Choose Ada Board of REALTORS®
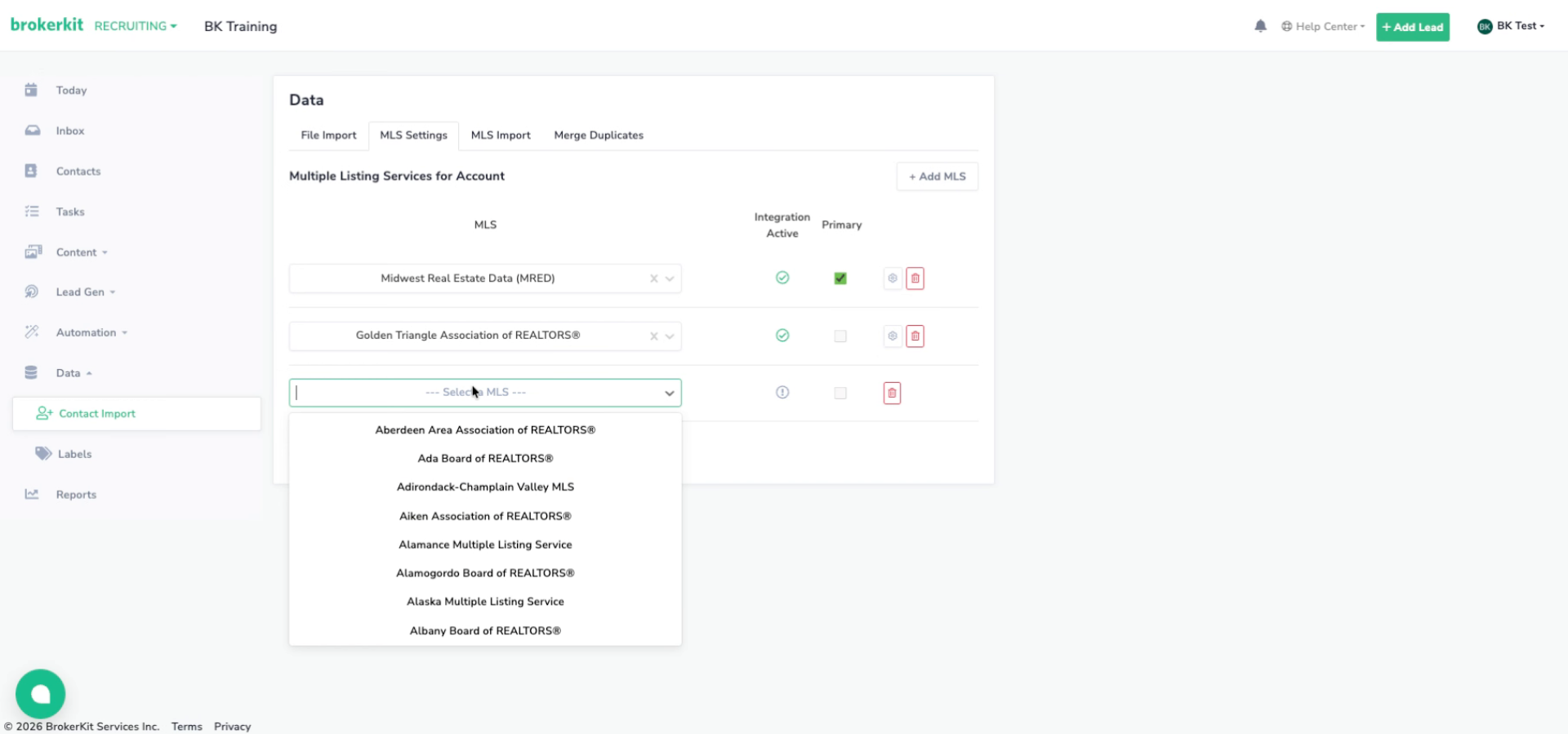The height and width of the screenshot is (734, 1568). 485,459
